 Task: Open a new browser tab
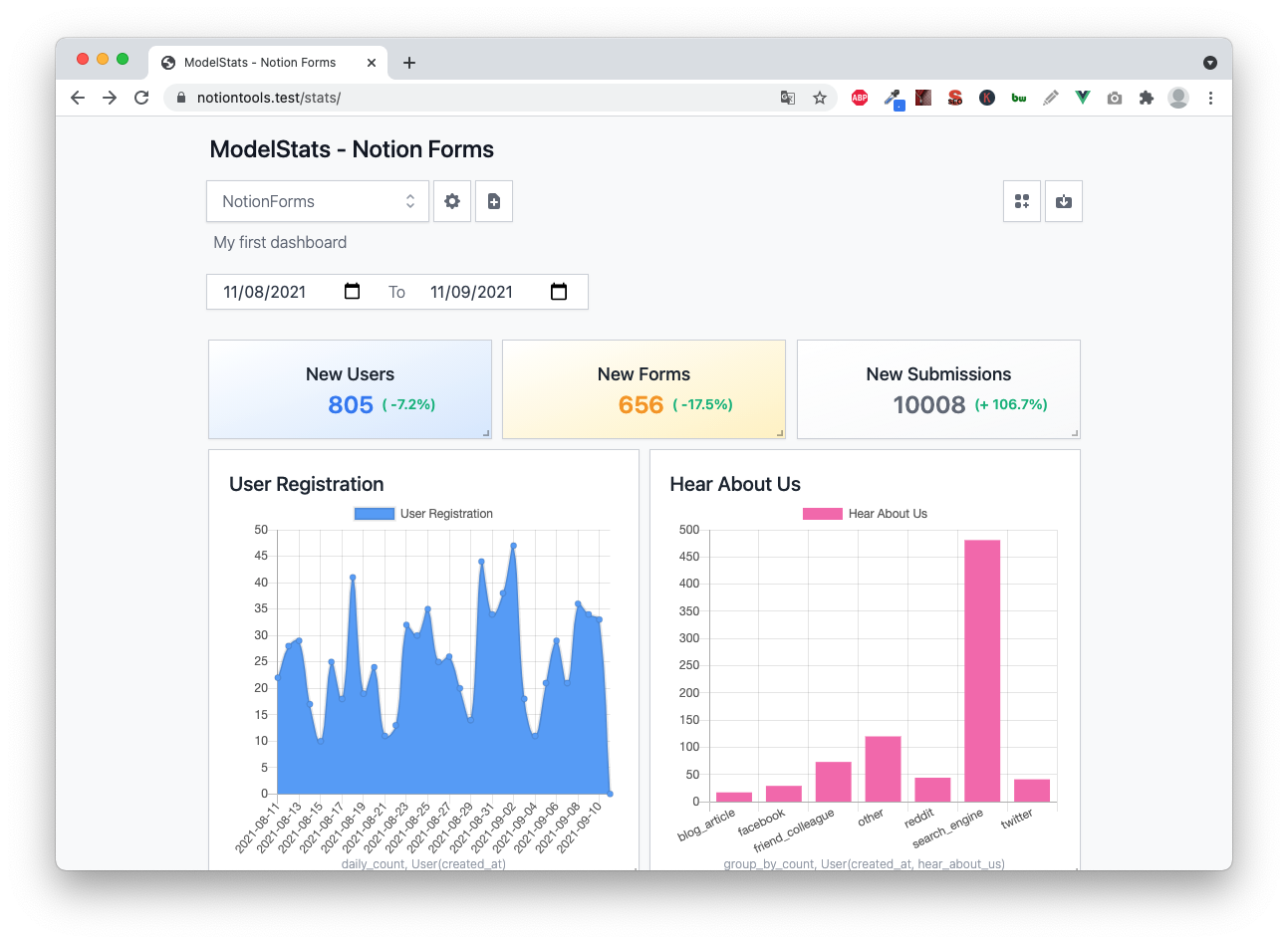point(409,63)
